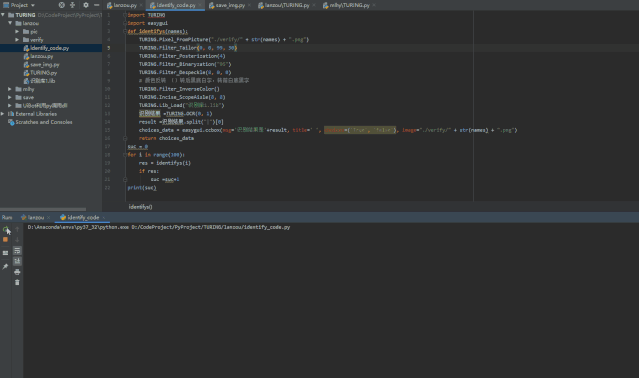Click Project panel horizontal scrollbar
This screenshot has width=639, height=378.
43,209
